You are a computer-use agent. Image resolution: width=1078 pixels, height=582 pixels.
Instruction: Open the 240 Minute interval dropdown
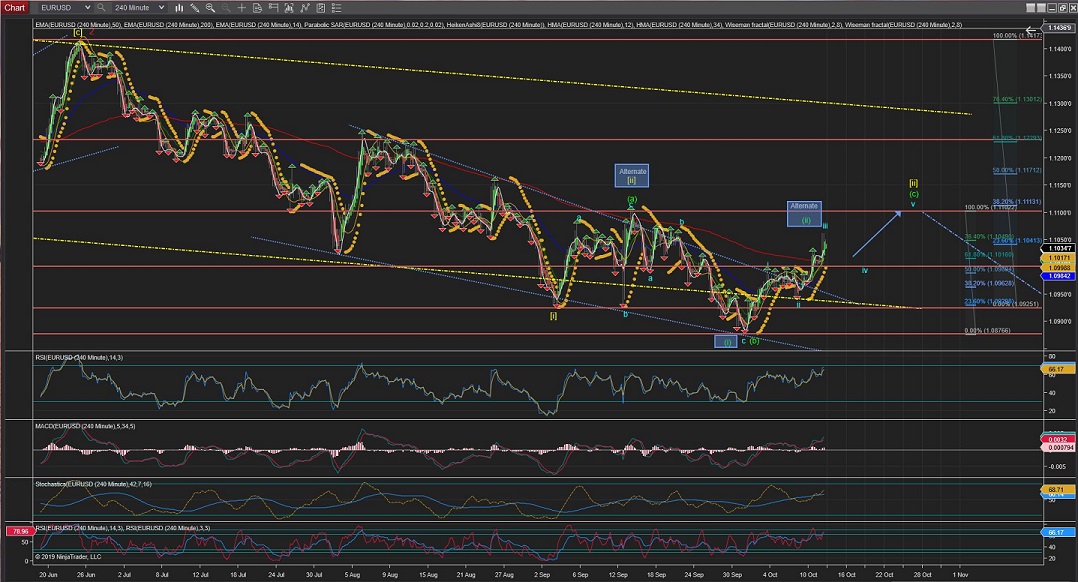(139, 8)
